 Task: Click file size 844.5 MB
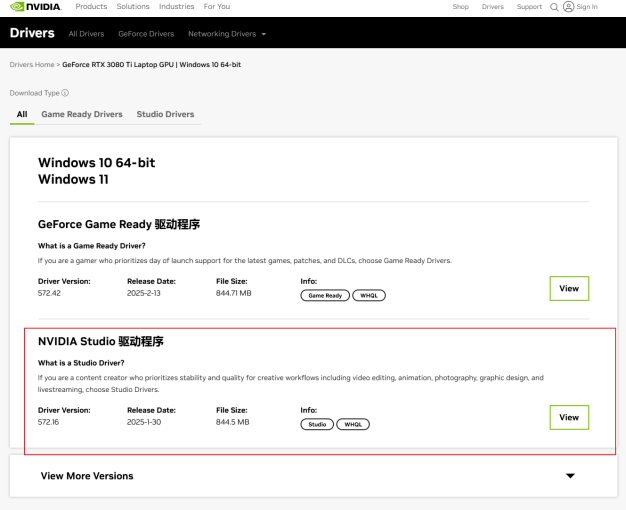tap(233, 422)
